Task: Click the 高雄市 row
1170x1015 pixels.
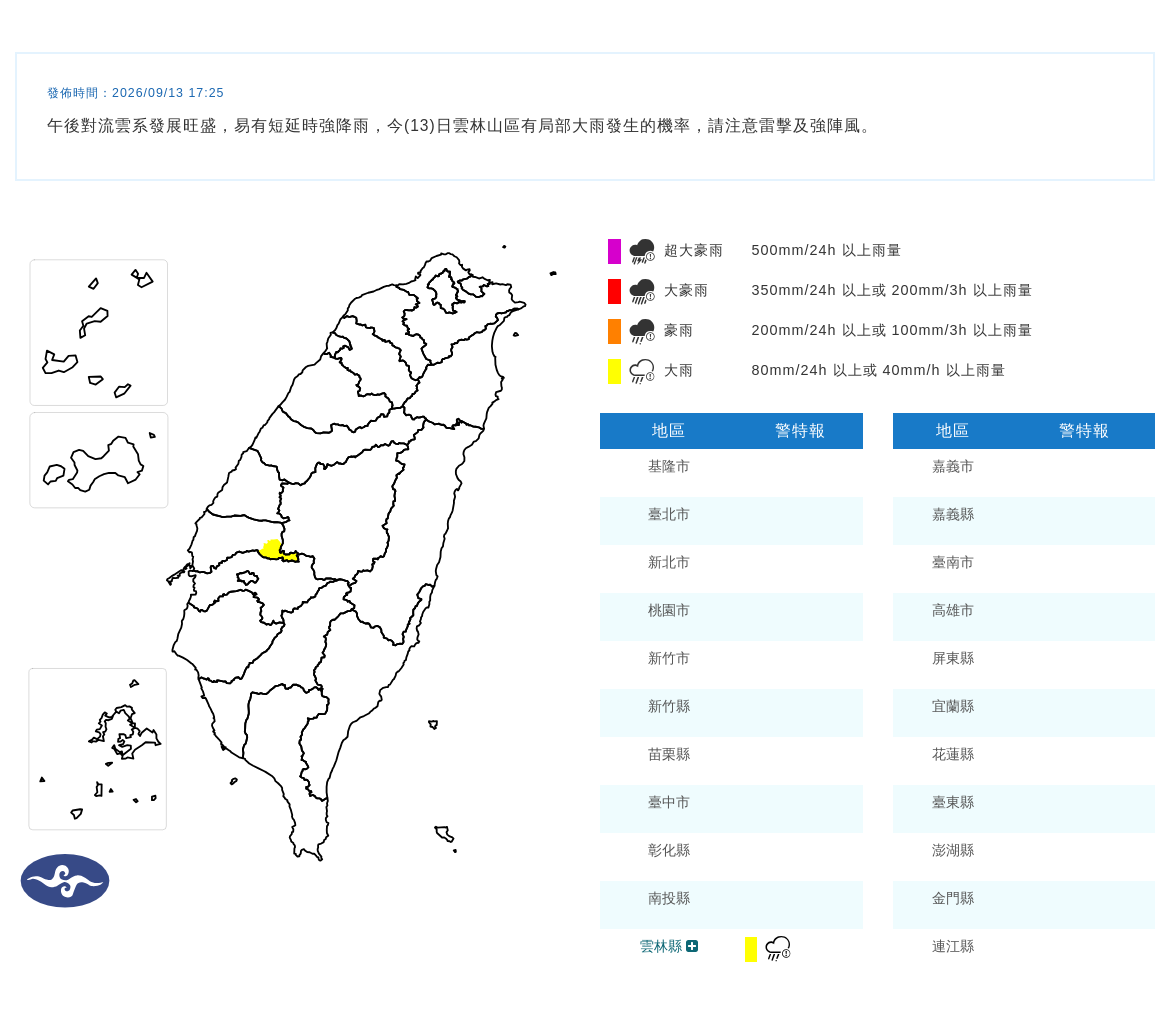Action: click(x=1024, y=617)
